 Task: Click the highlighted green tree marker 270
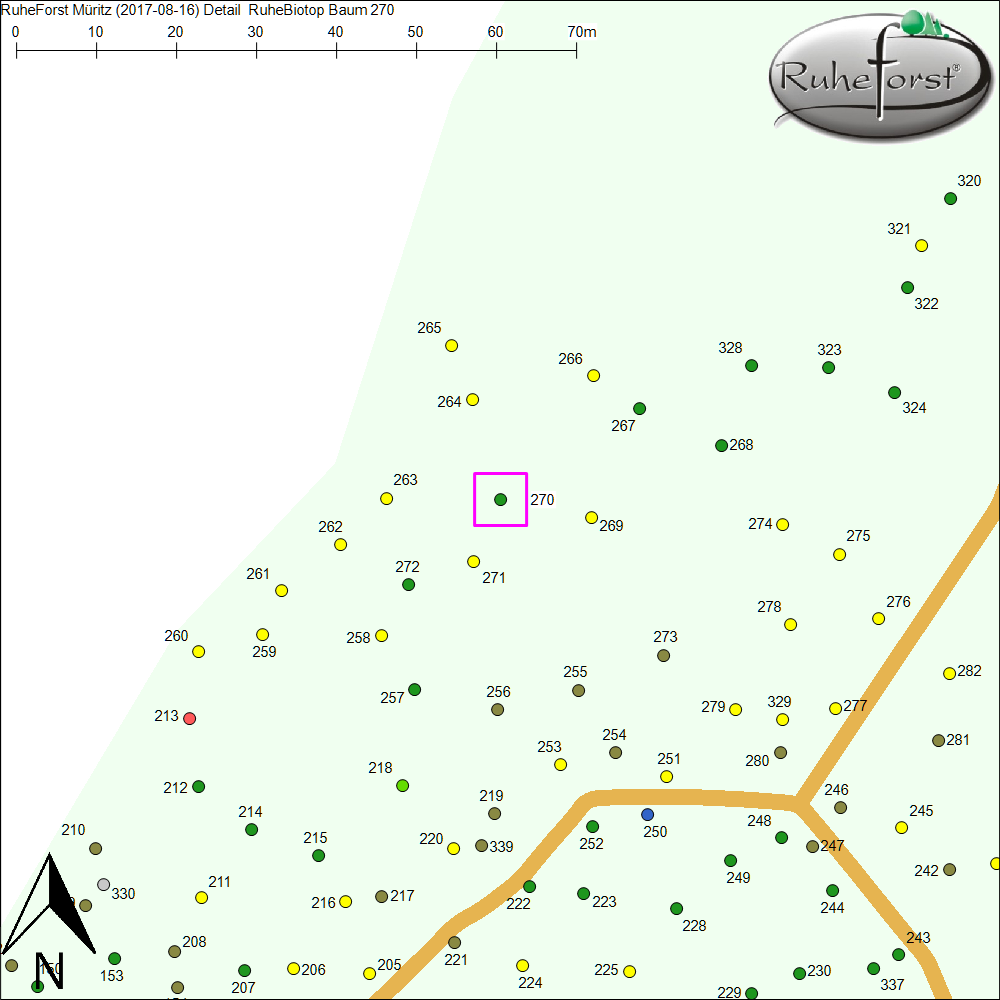(x=500, y=499)
